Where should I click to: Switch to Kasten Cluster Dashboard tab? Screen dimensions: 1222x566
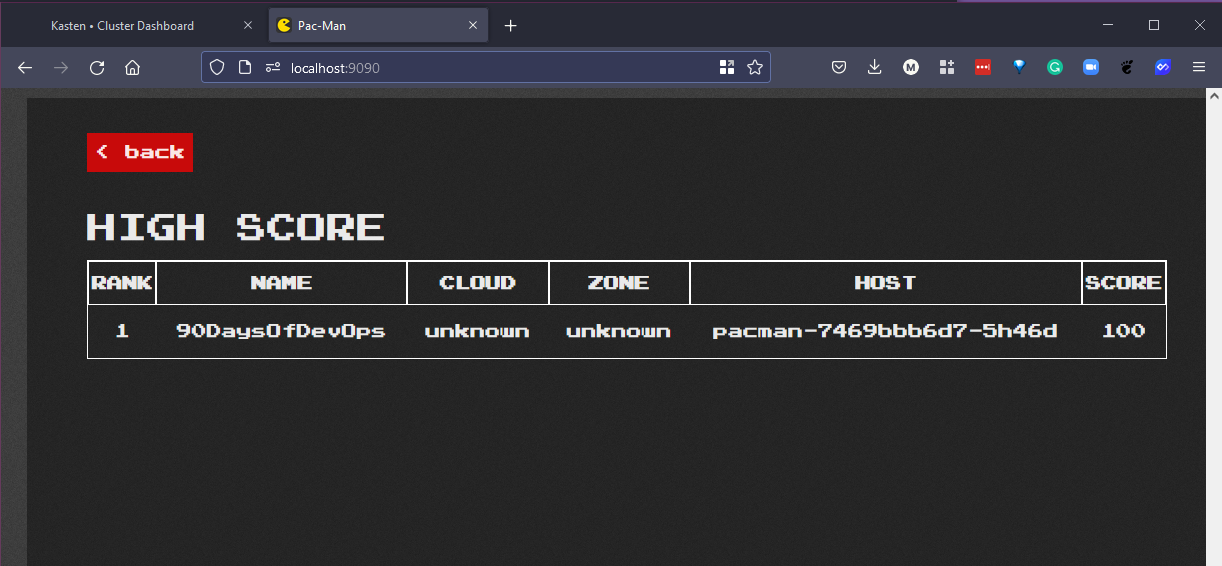122,25
